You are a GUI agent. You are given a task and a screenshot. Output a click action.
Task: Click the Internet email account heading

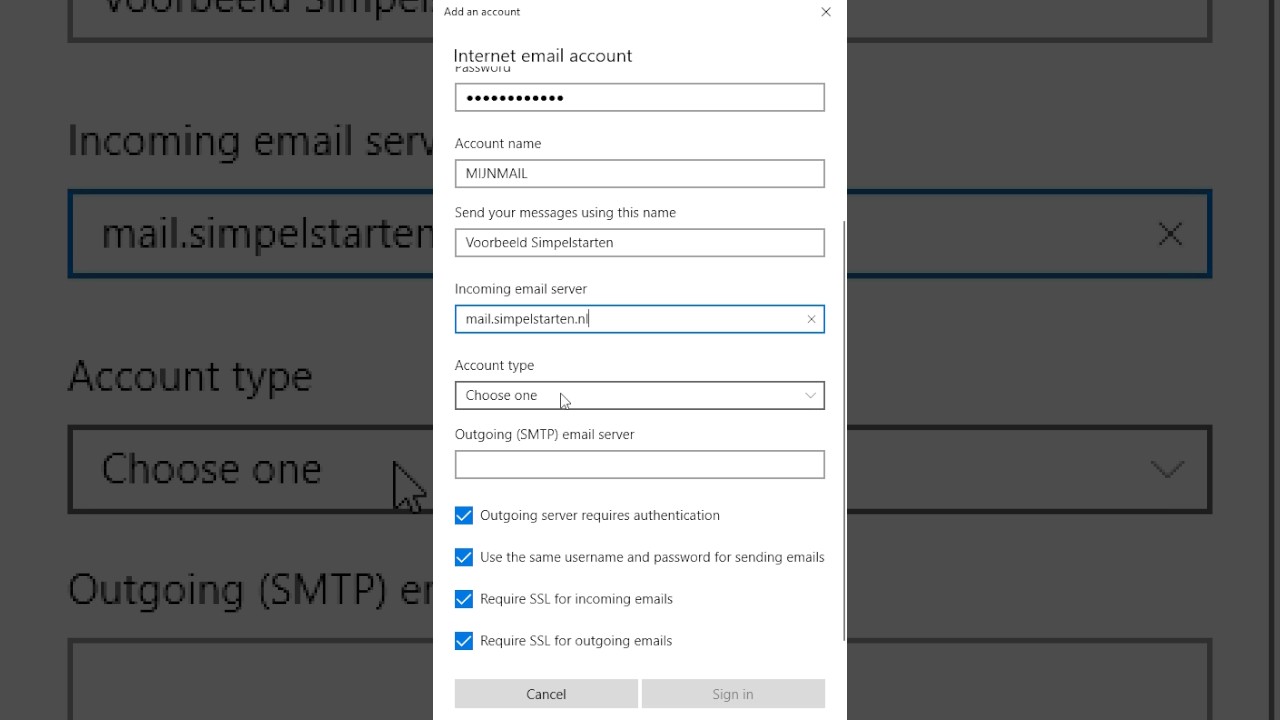(543, 56)
